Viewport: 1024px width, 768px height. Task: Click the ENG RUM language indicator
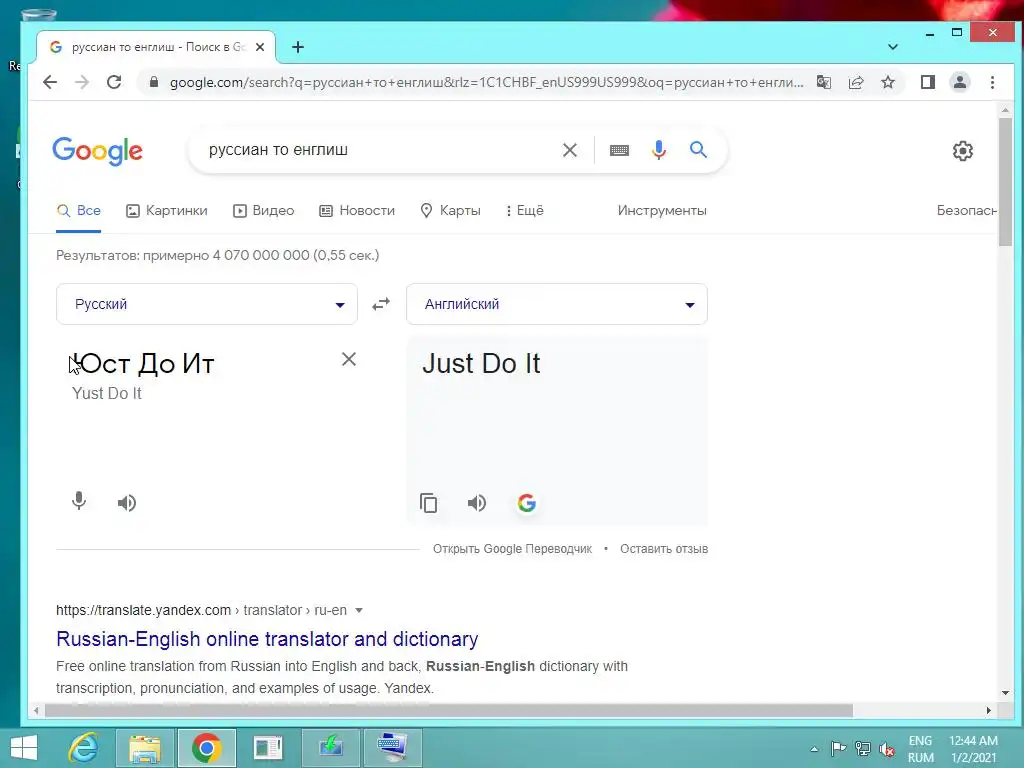920,749
